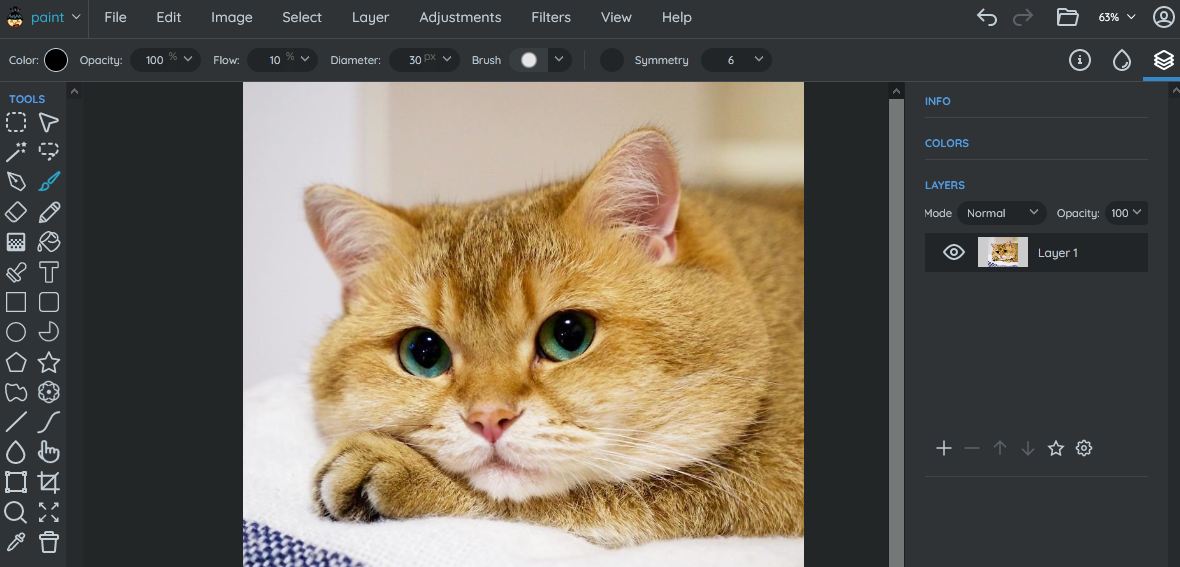Select the Curve tool
The height and width of the screenshot is (567, 1180).
(x=49, y=422)
